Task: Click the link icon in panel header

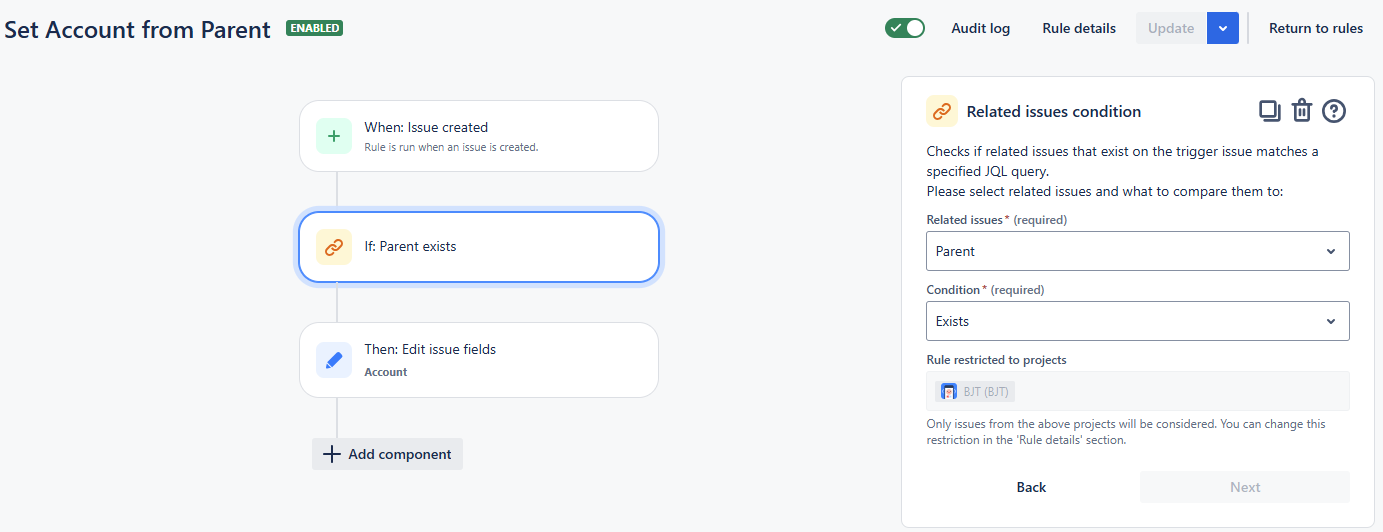Action: tap(941, 111)
